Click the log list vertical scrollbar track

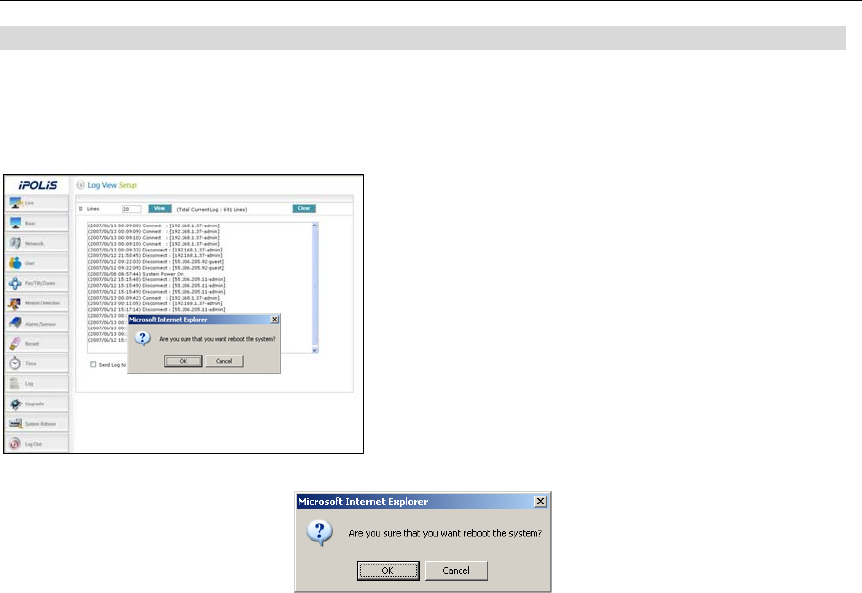315,287
